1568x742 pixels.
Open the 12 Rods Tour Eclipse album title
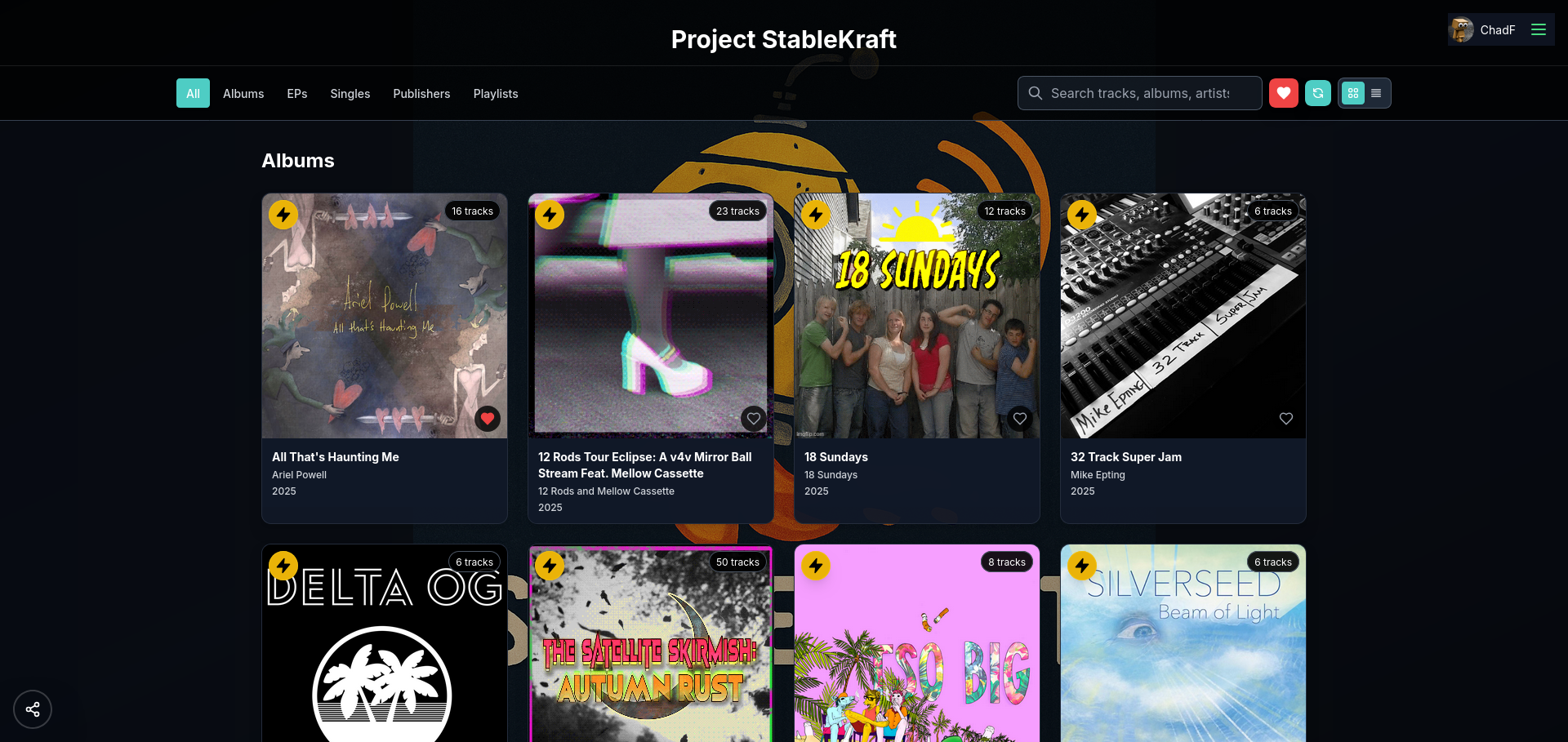pos(644,465)
